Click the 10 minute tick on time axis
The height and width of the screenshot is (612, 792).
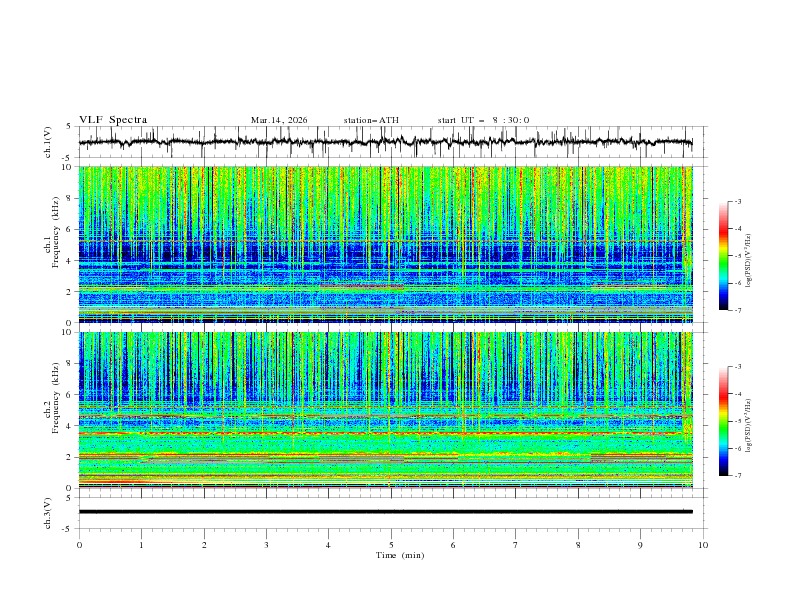point(703,544)
